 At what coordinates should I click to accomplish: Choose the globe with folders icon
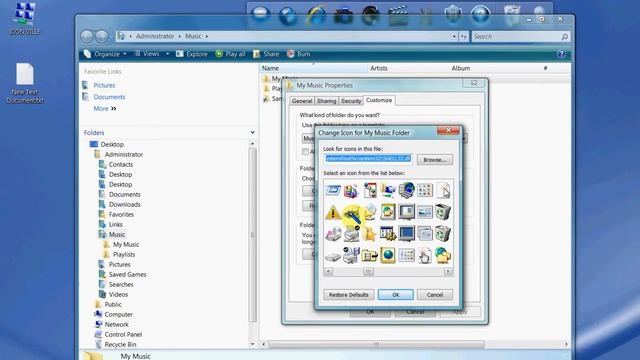443,256
